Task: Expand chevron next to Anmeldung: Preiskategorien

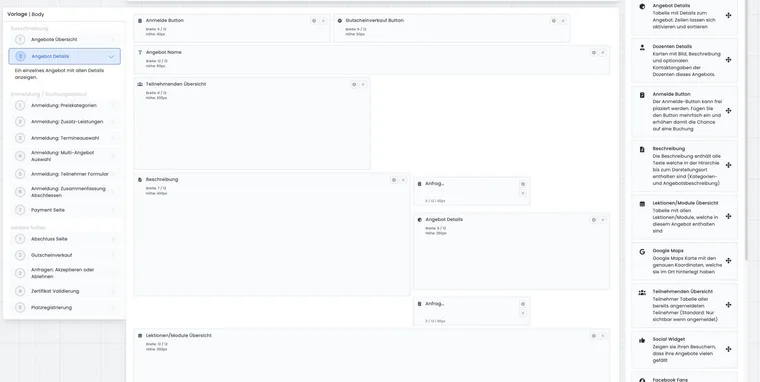Action: pyautogui.click(x=112, y=106)
